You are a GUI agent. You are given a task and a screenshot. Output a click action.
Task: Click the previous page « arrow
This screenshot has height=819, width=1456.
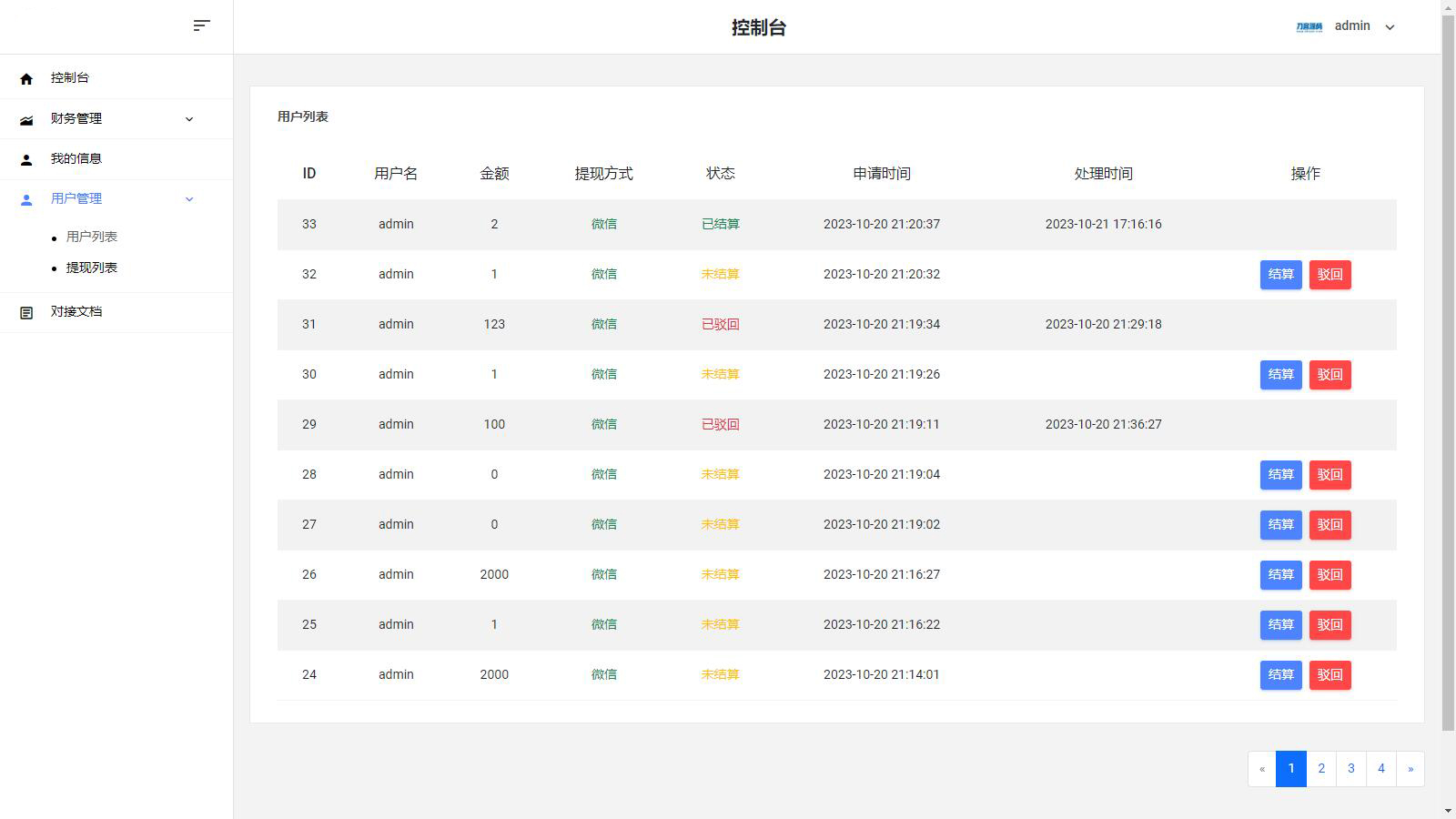coord(1262,768)
